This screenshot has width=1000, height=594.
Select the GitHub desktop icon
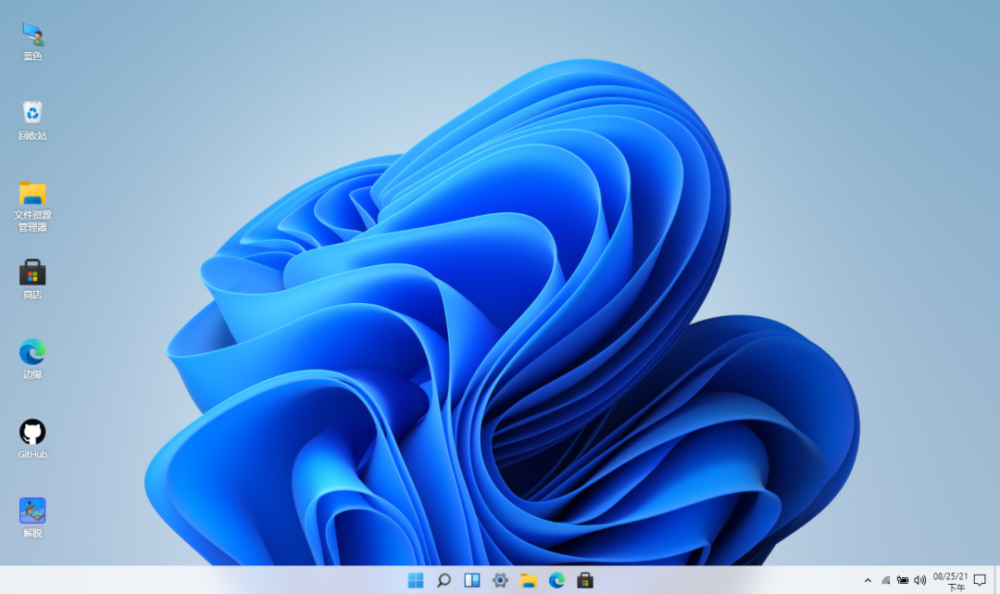point(33,438)
